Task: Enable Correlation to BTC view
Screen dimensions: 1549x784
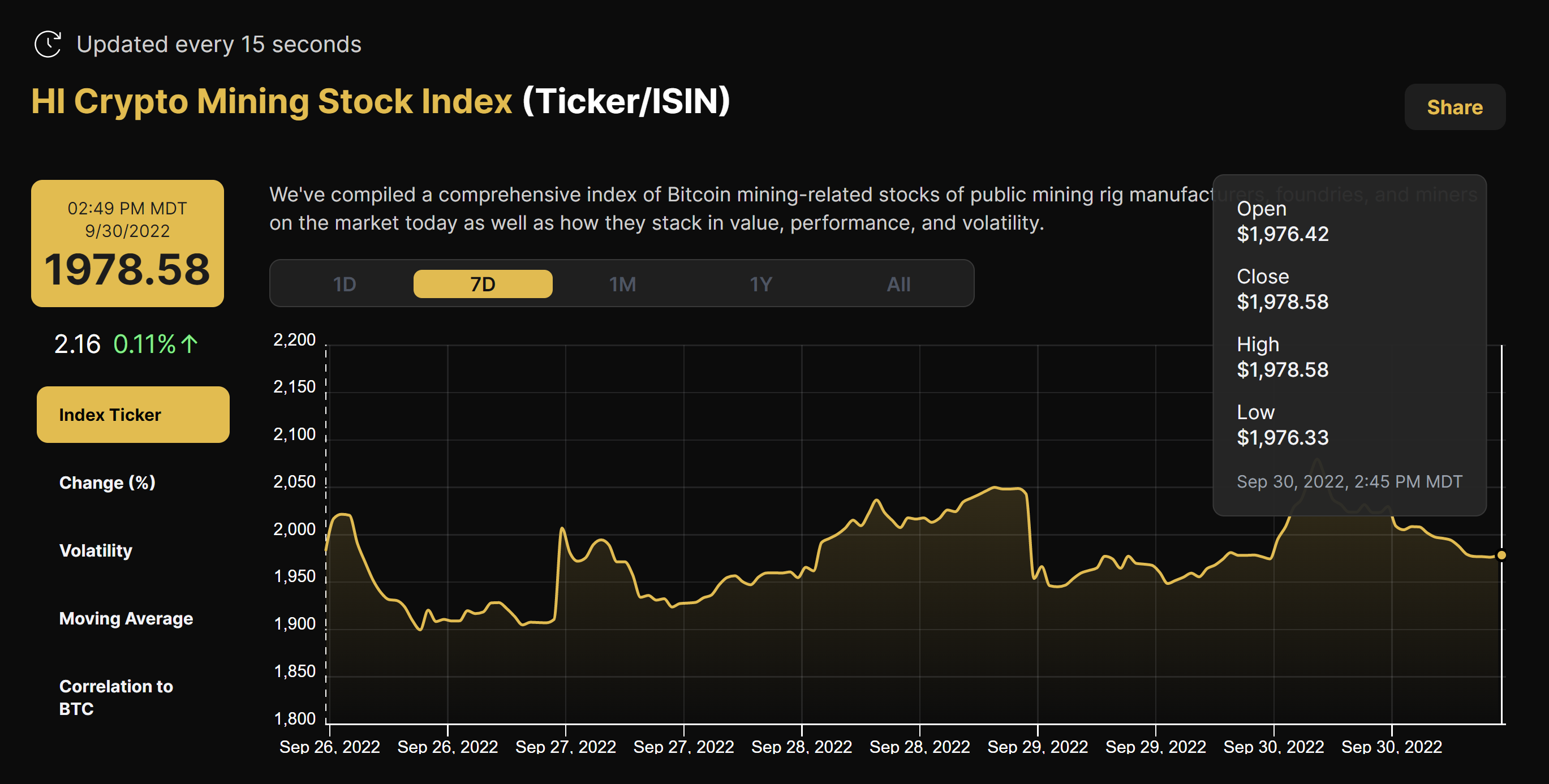Action: (x=115, y=697)
